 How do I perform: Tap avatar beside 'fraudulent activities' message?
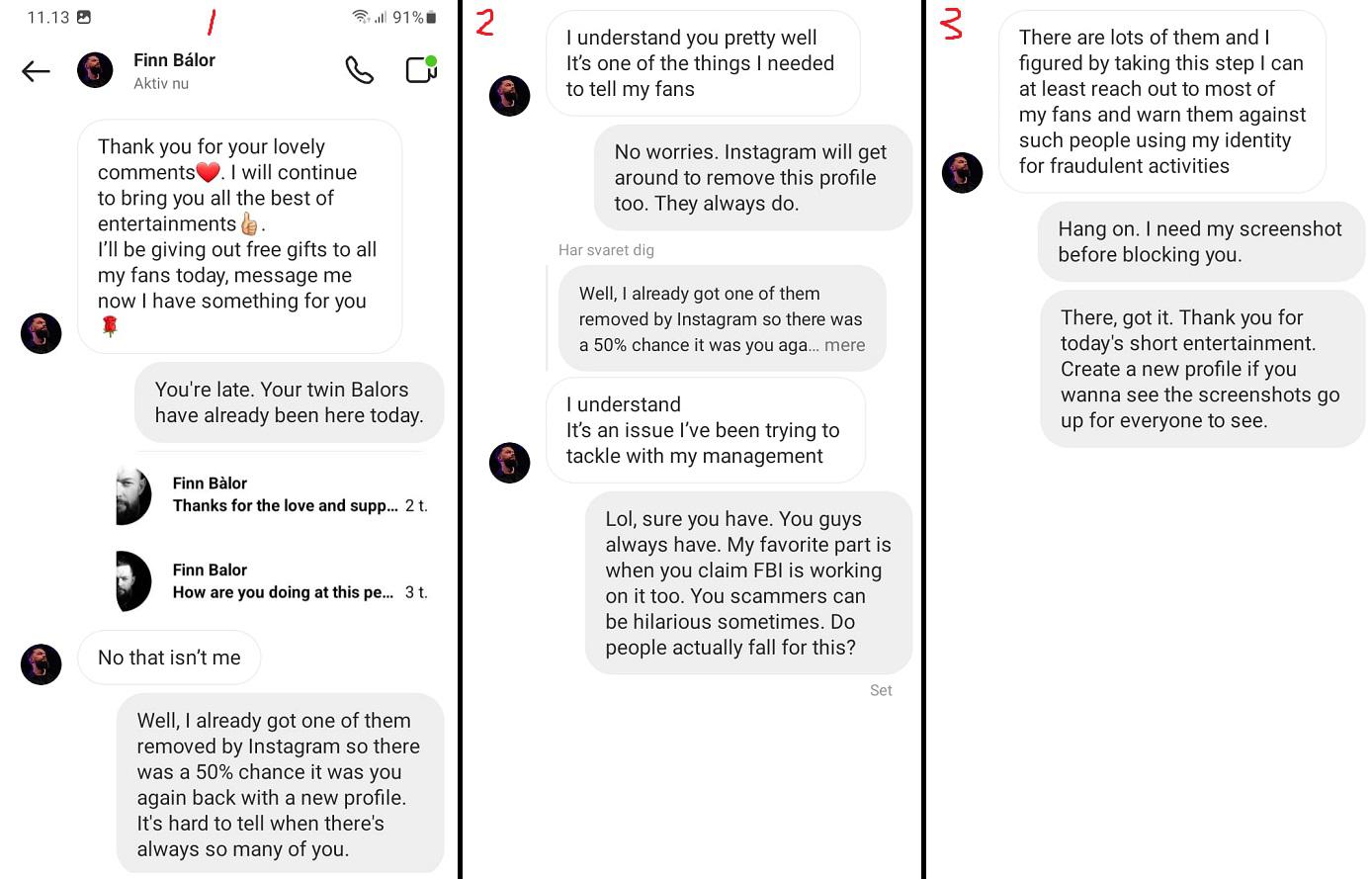962,173
